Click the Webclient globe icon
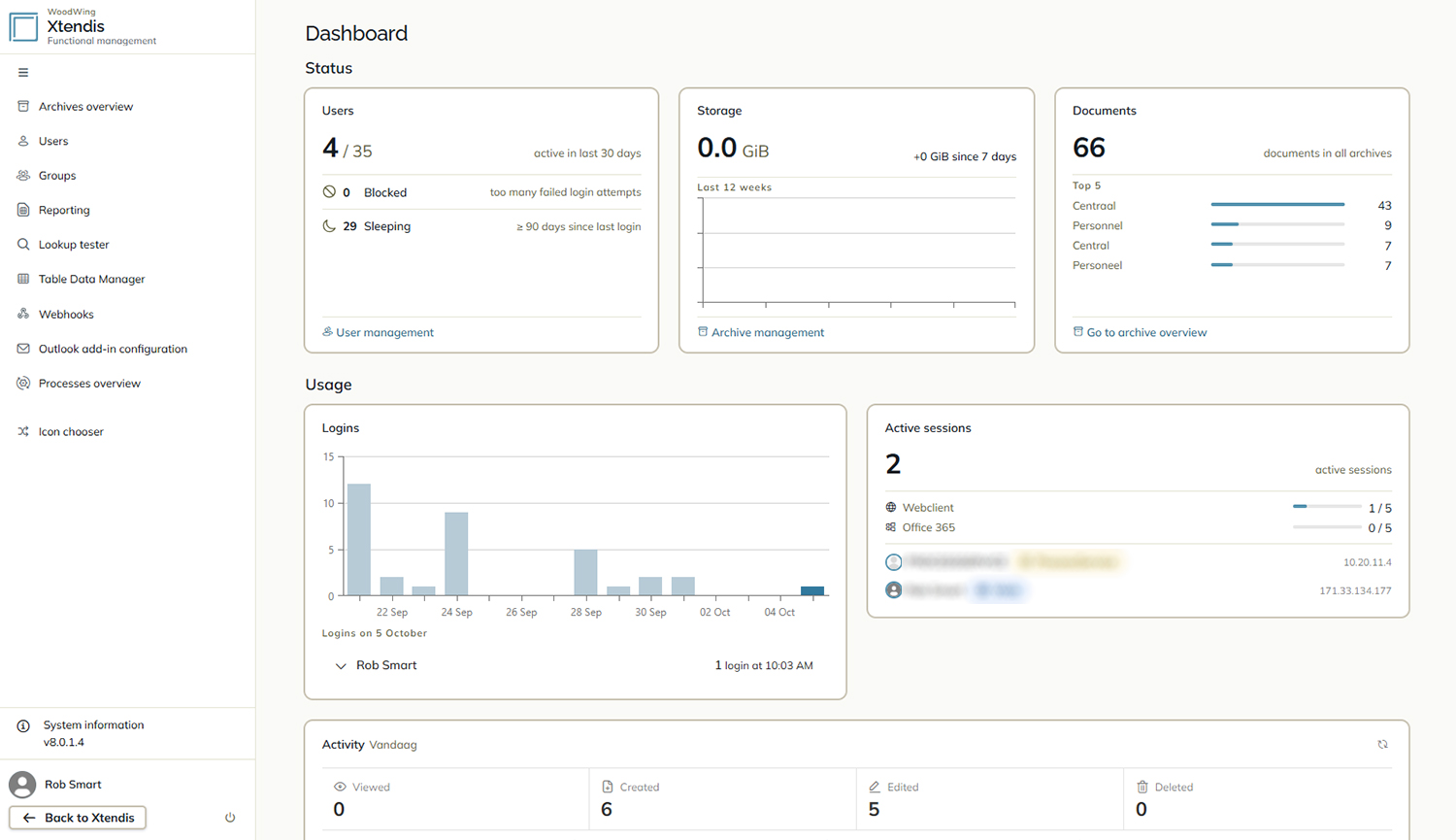 point(891,507)
